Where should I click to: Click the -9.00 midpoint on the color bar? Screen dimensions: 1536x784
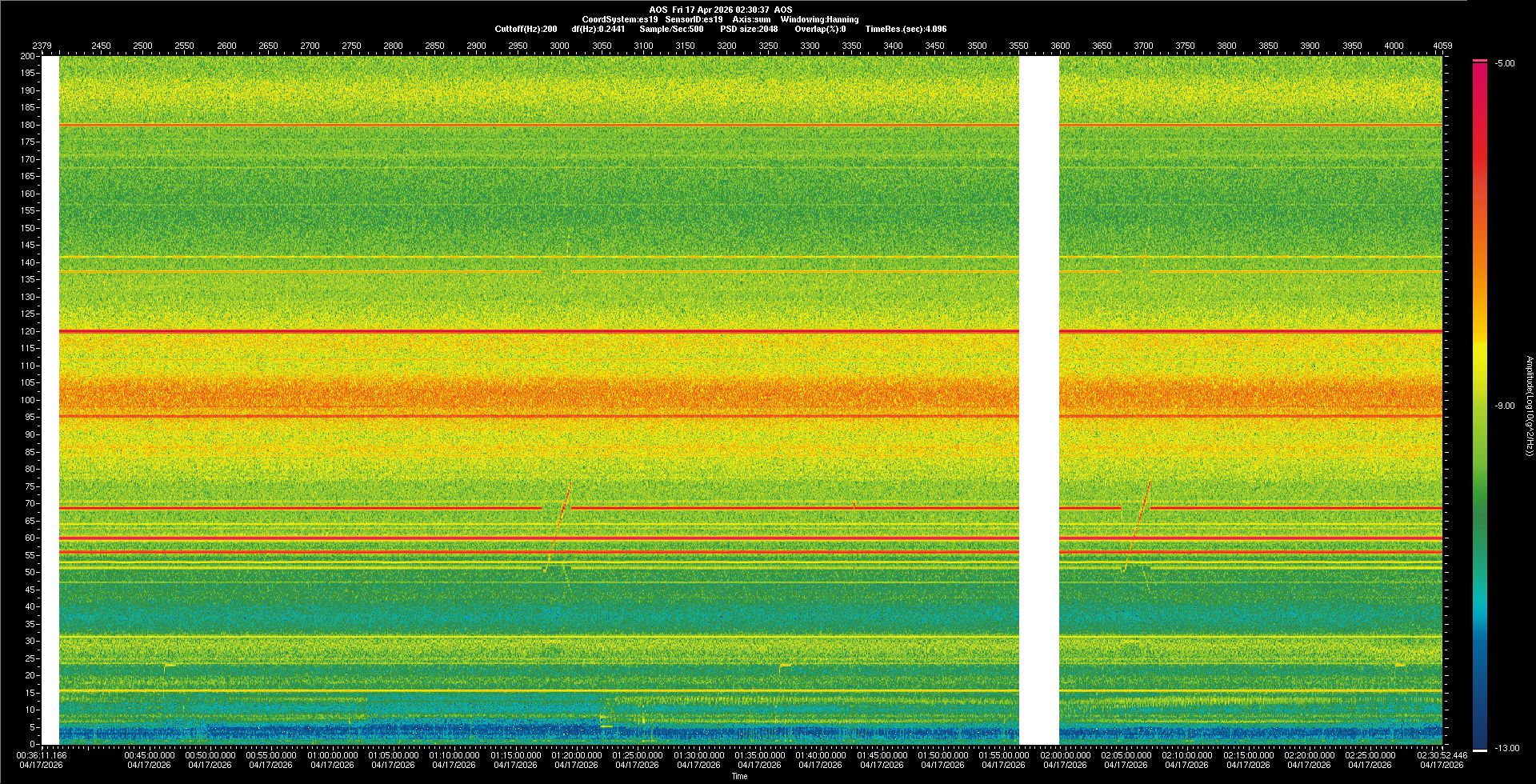(1504, 406)
